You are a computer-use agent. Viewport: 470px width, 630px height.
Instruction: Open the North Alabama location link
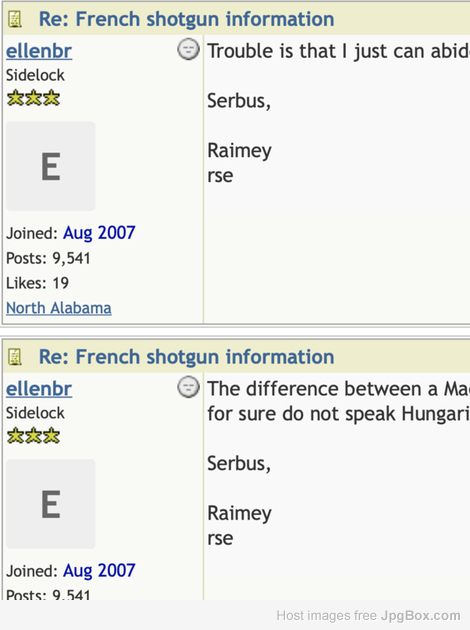(59, 308)
